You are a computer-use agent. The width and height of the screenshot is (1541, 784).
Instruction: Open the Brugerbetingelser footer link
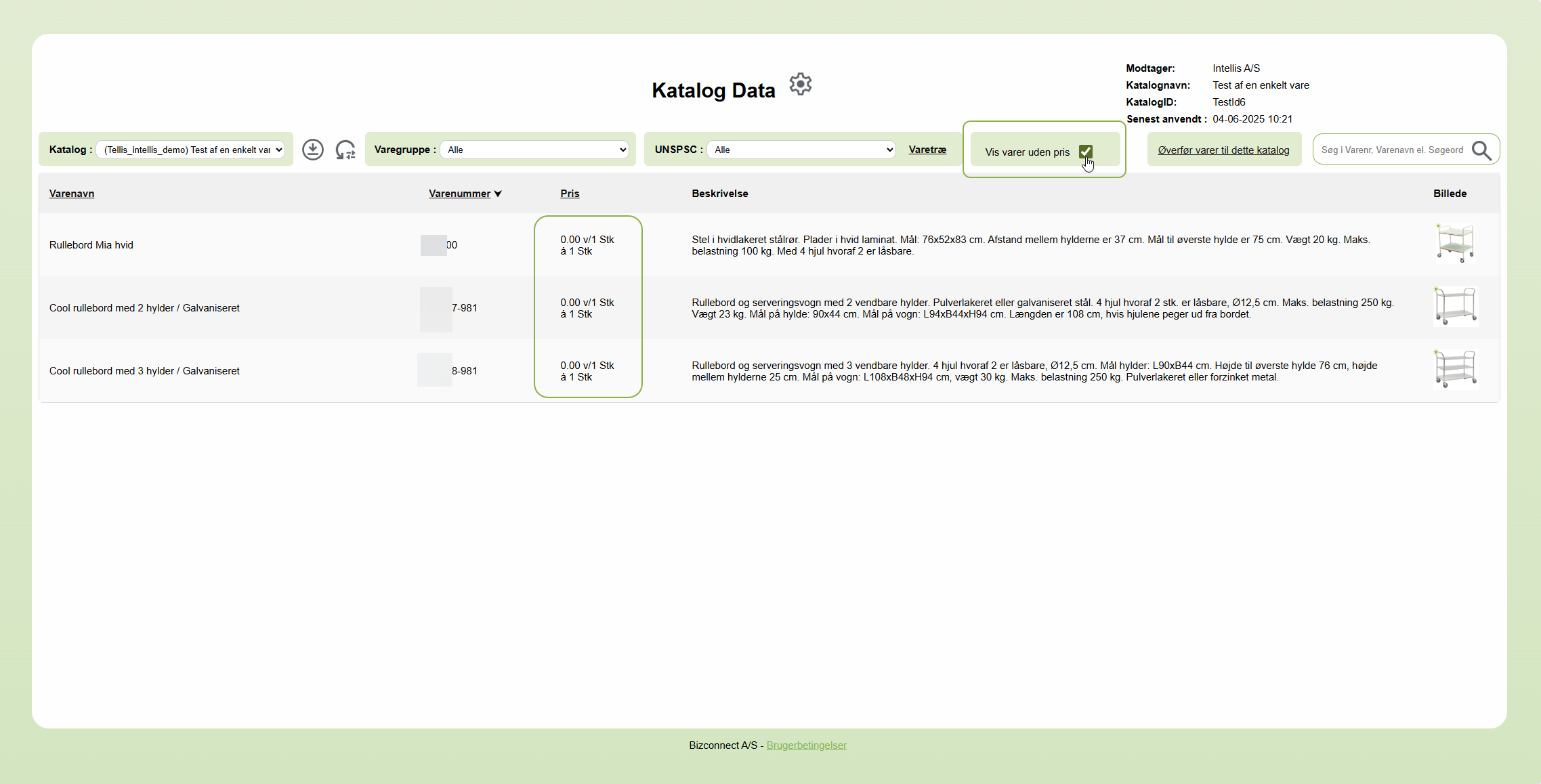pos(806,745)
